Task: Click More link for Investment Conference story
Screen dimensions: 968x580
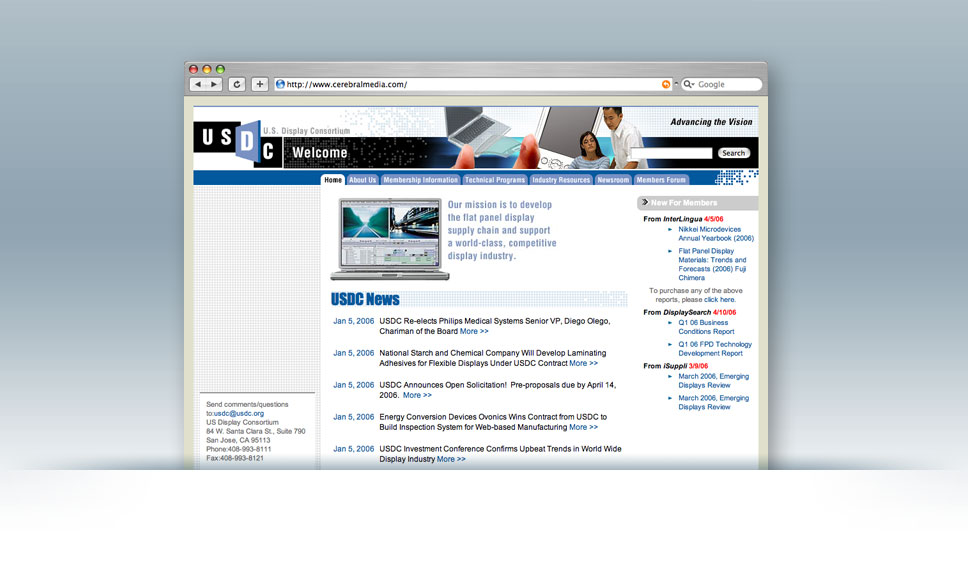Action: point(451,460)
